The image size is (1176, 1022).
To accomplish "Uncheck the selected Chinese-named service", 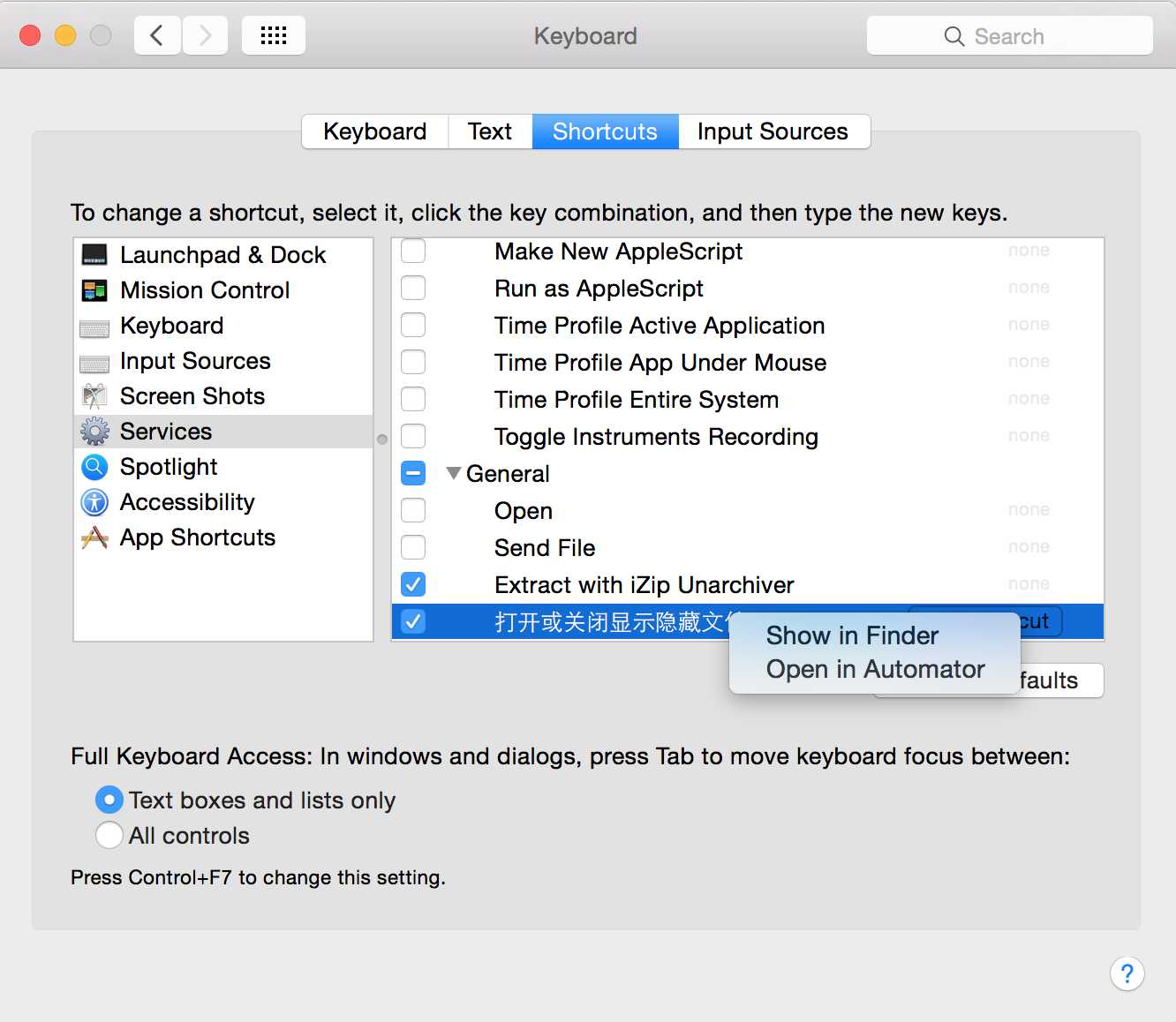I will point(413,621).
